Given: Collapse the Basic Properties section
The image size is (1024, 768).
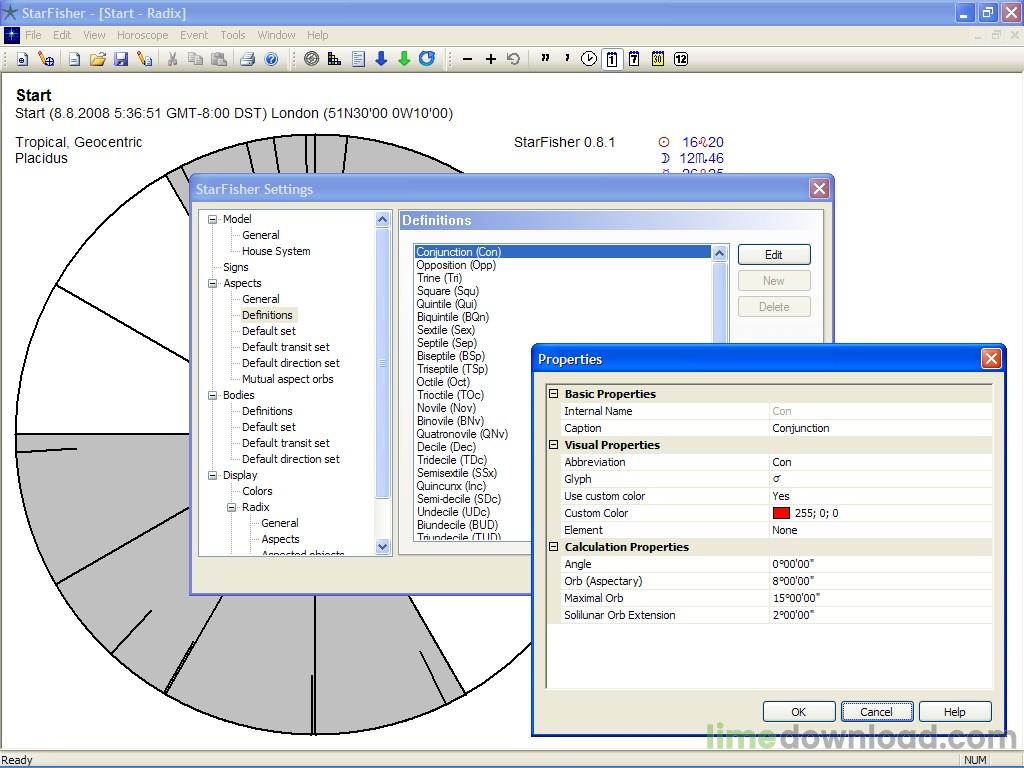Looking at the screenshot, I should (x=553, y=394).
